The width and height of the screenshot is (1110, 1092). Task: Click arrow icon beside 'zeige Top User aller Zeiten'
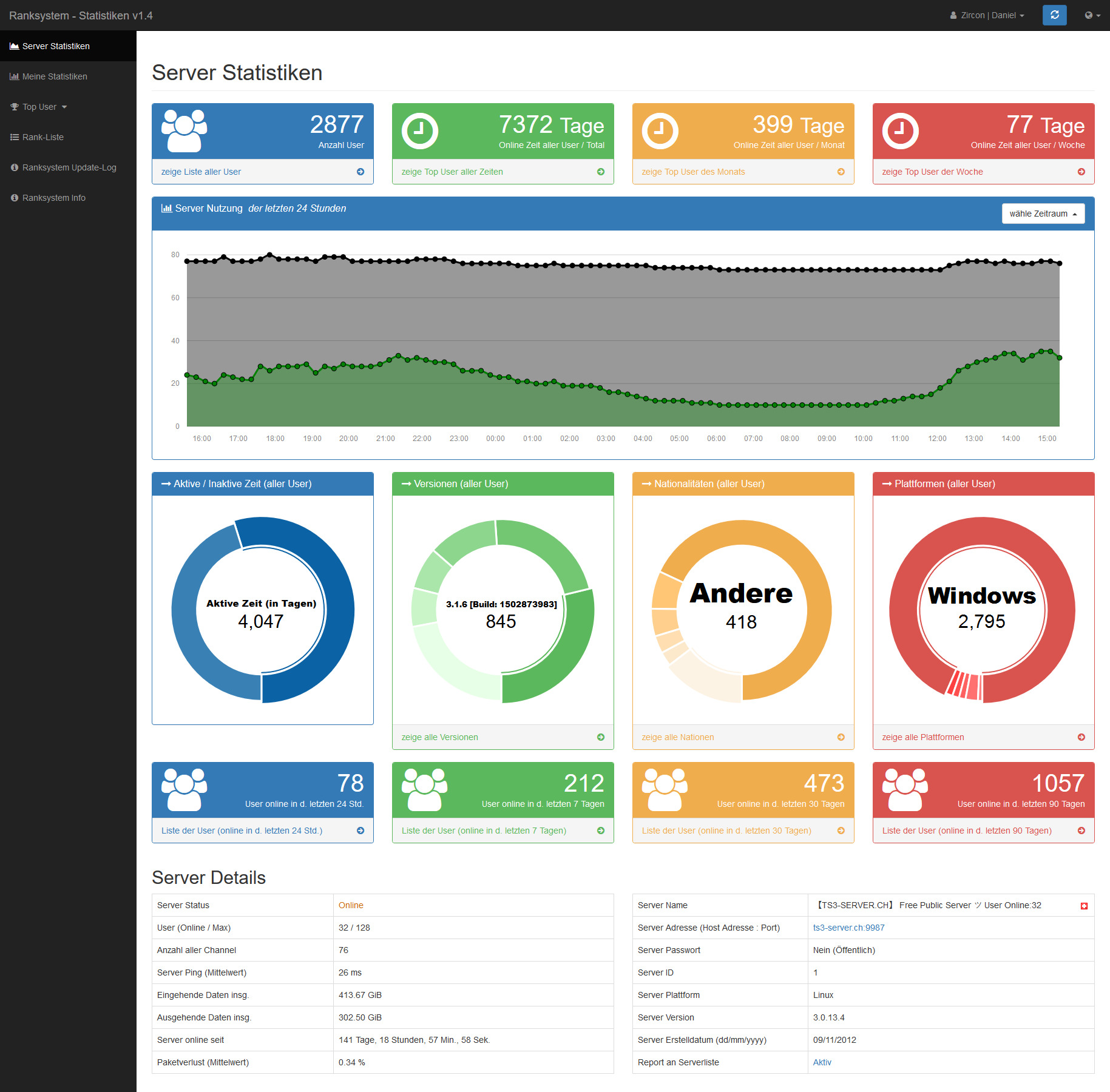601,172
